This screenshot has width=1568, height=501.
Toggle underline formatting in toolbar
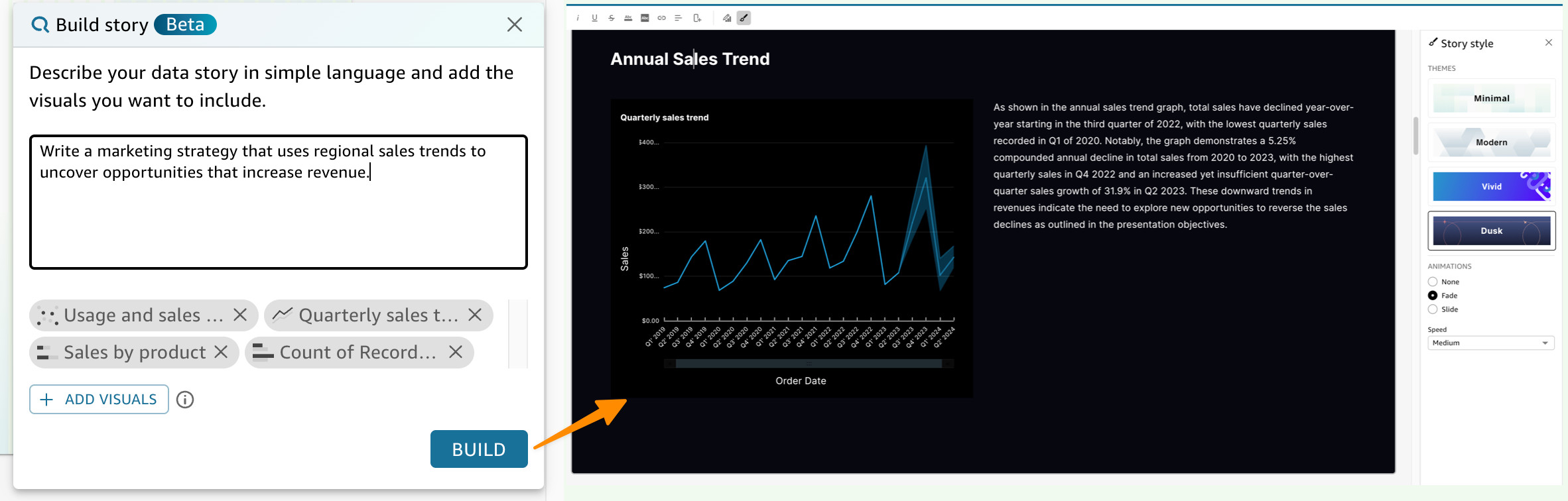coord(594,18)
